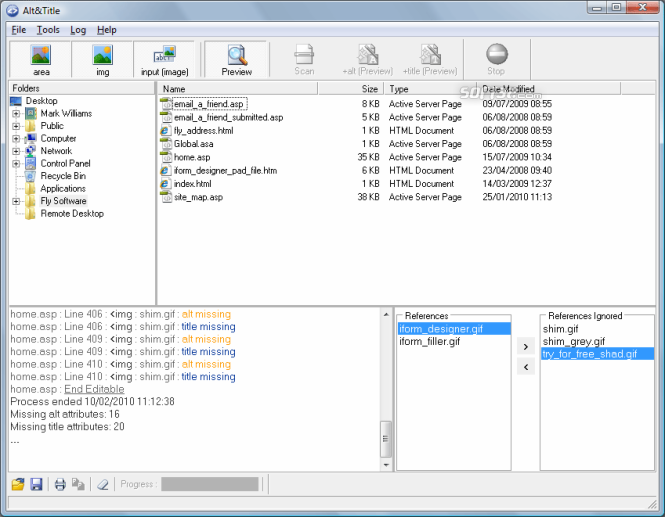Image resolution: width=665 pixels, height=517 pixels.
Task: Sort files by Size column header
Action: [x=351, y=89]
